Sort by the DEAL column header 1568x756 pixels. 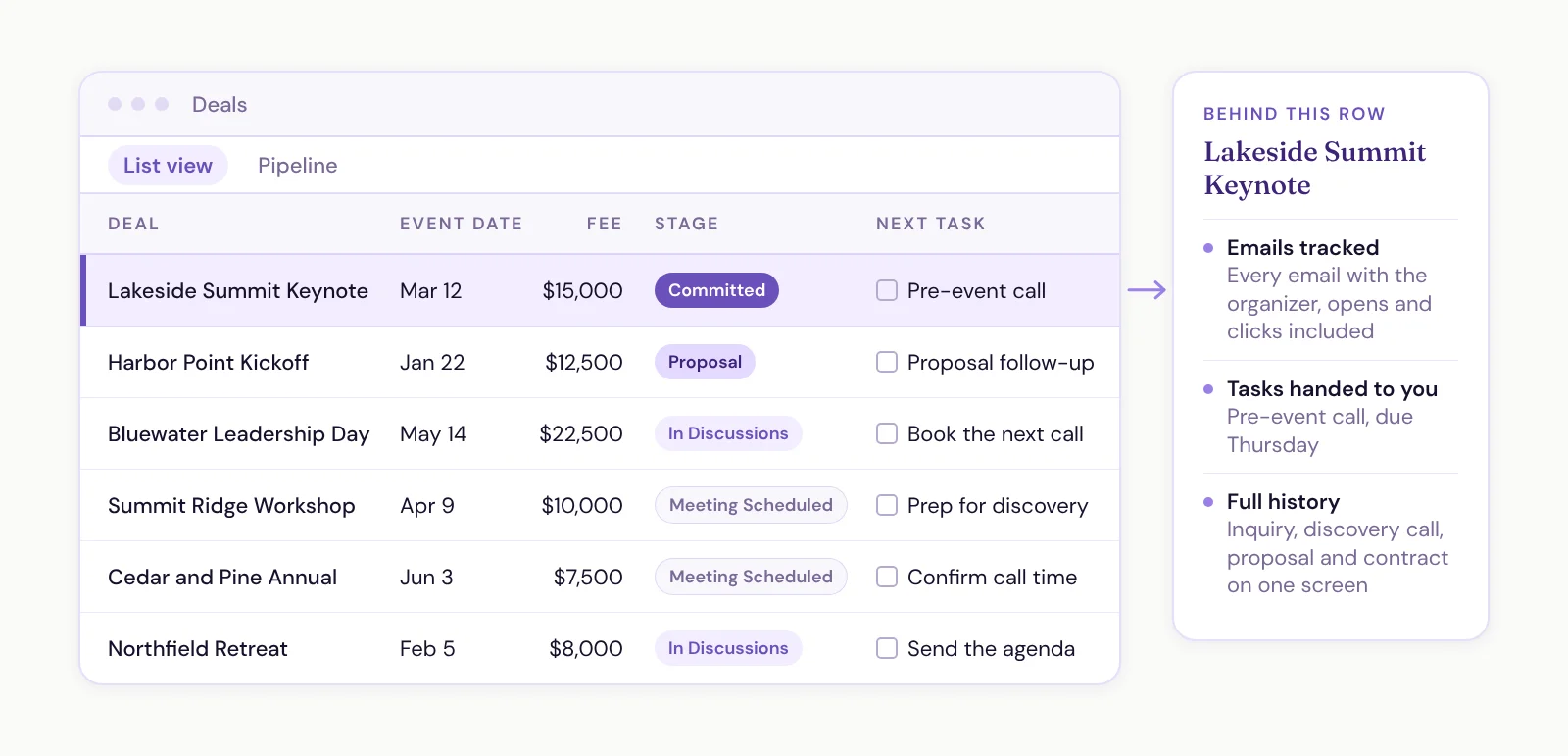point(133,224)
